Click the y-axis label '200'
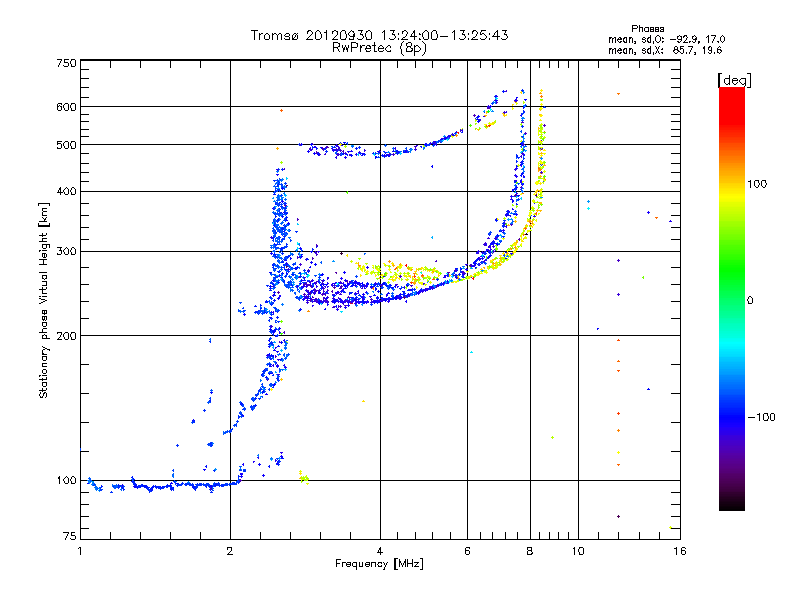 coord(66,336)
